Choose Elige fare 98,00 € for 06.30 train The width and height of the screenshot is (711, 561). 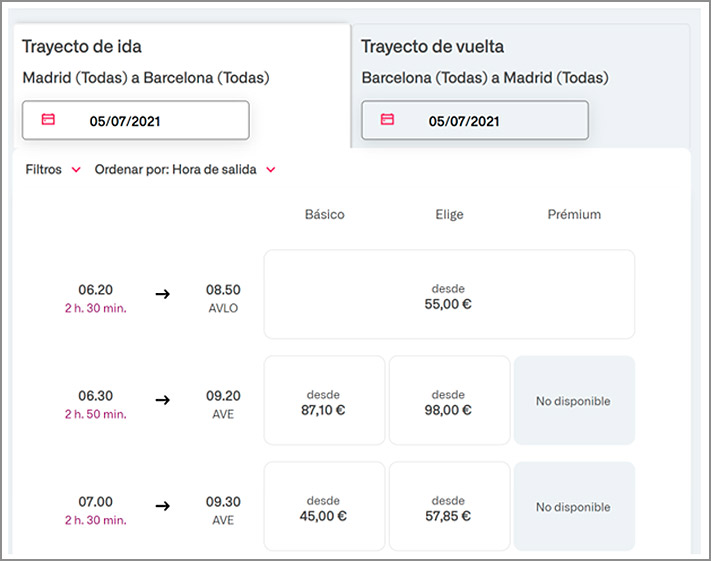pos(448,401)
